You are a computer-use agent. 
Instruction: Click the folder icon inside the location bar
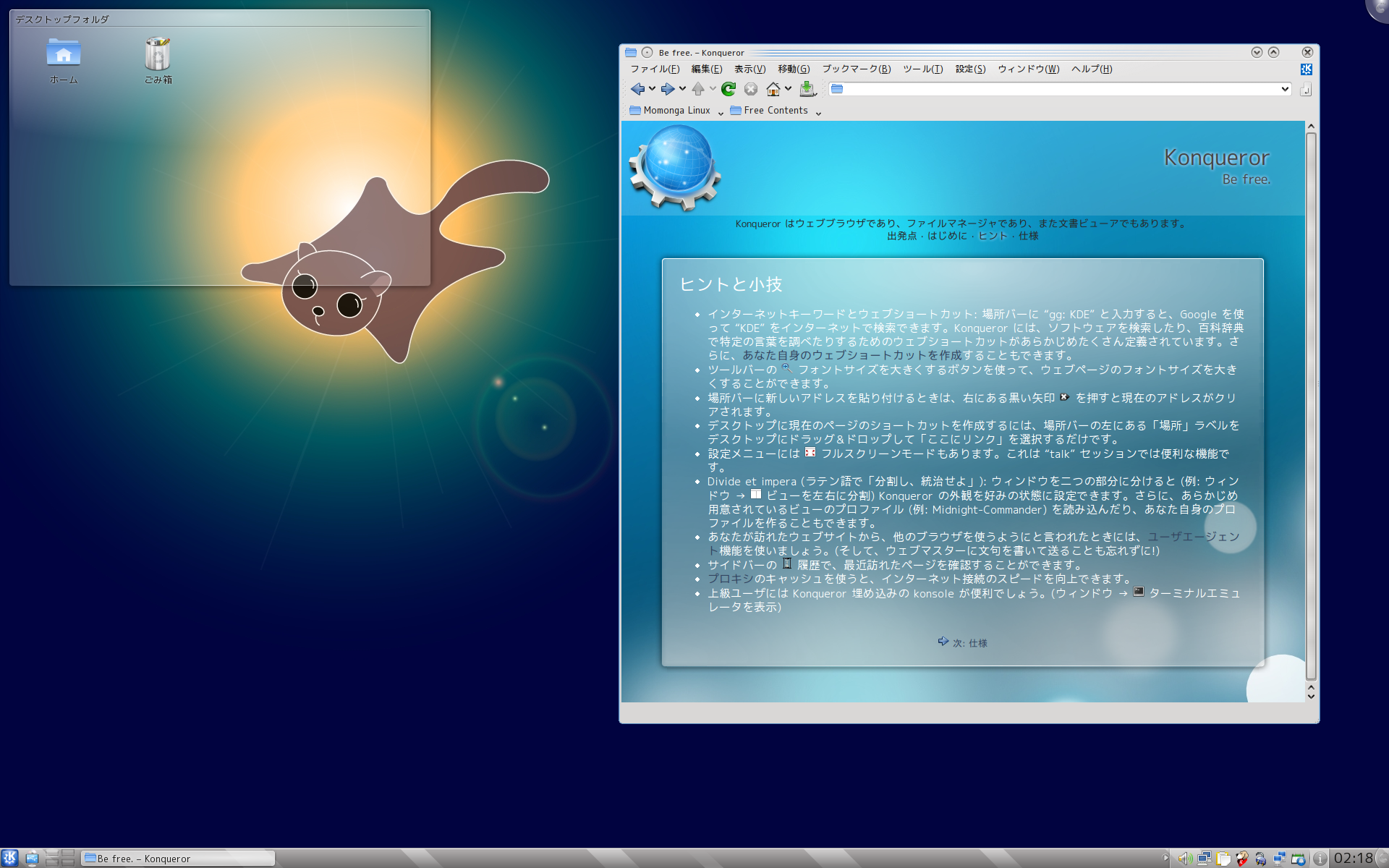(x=837, y=89)
